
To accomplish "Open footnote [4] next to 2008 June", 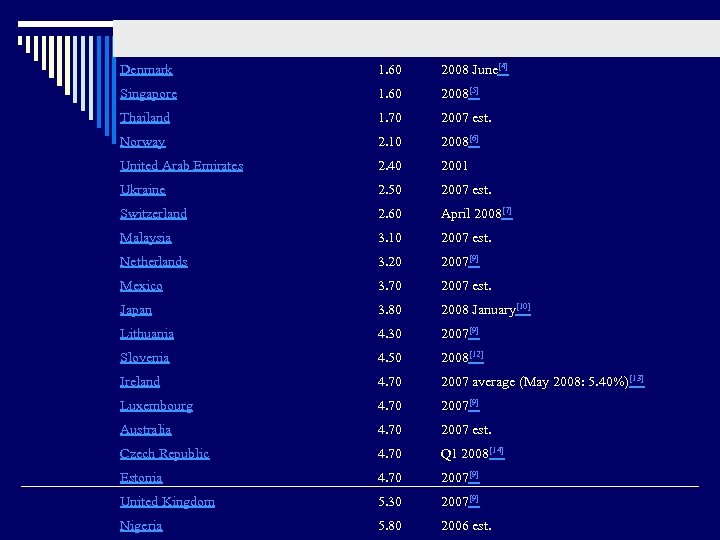I will tap(503, 68).
